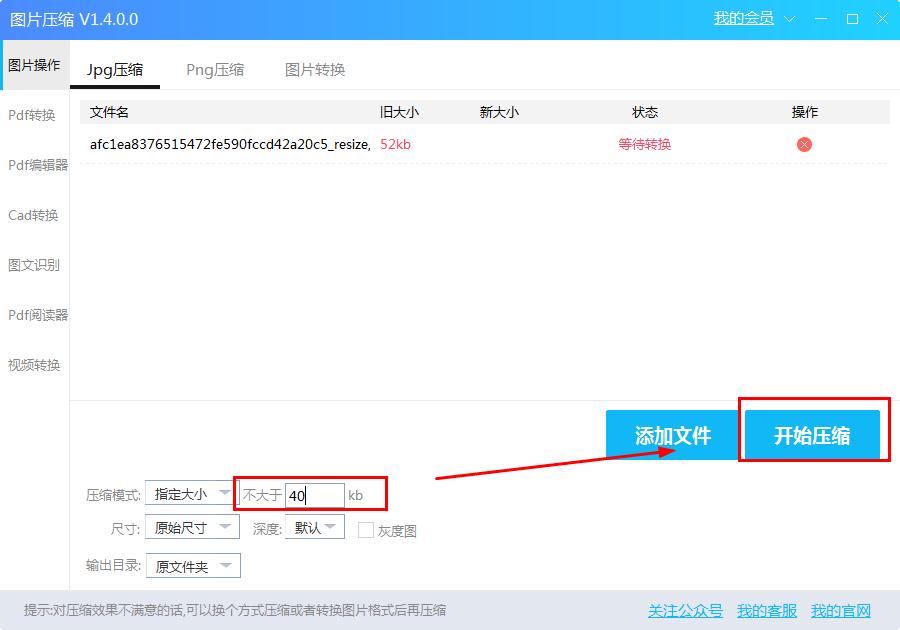The image size is (900, 630).
Task: Open the Pdf转换 sidebar tool
Action: (34, 115)
